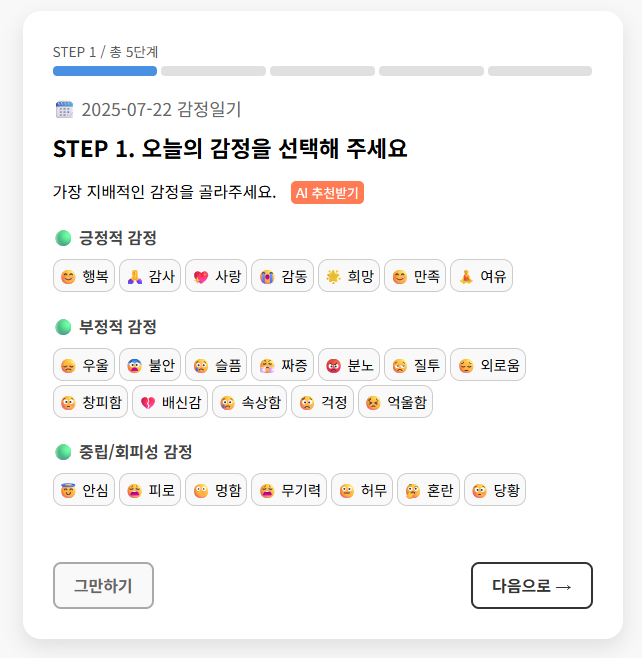Go forward with 다음으로 button
642x658 pixels.
click(x=532, y=586)
